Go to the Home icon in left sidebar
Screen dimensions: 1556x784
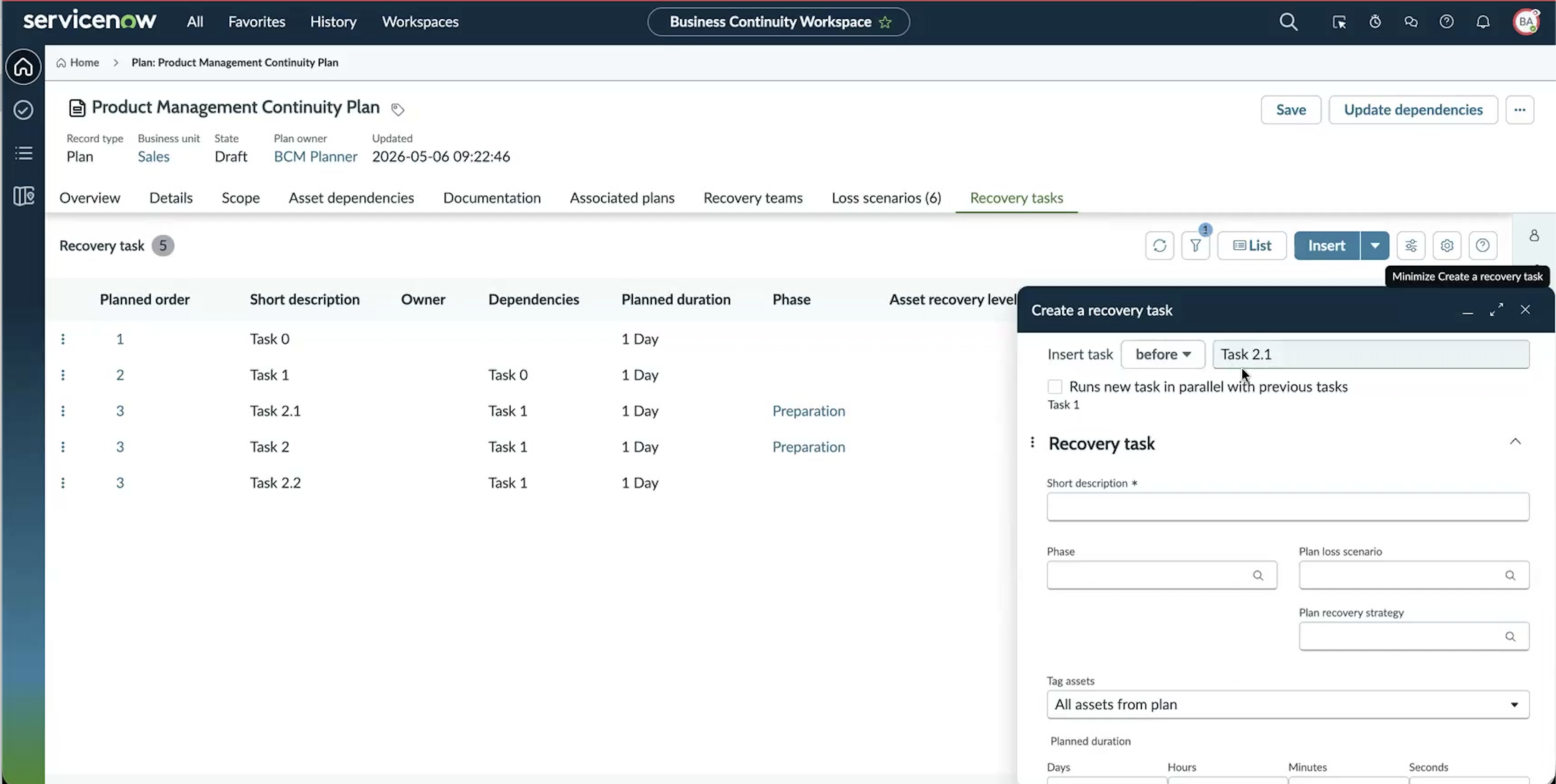(23, 67)
